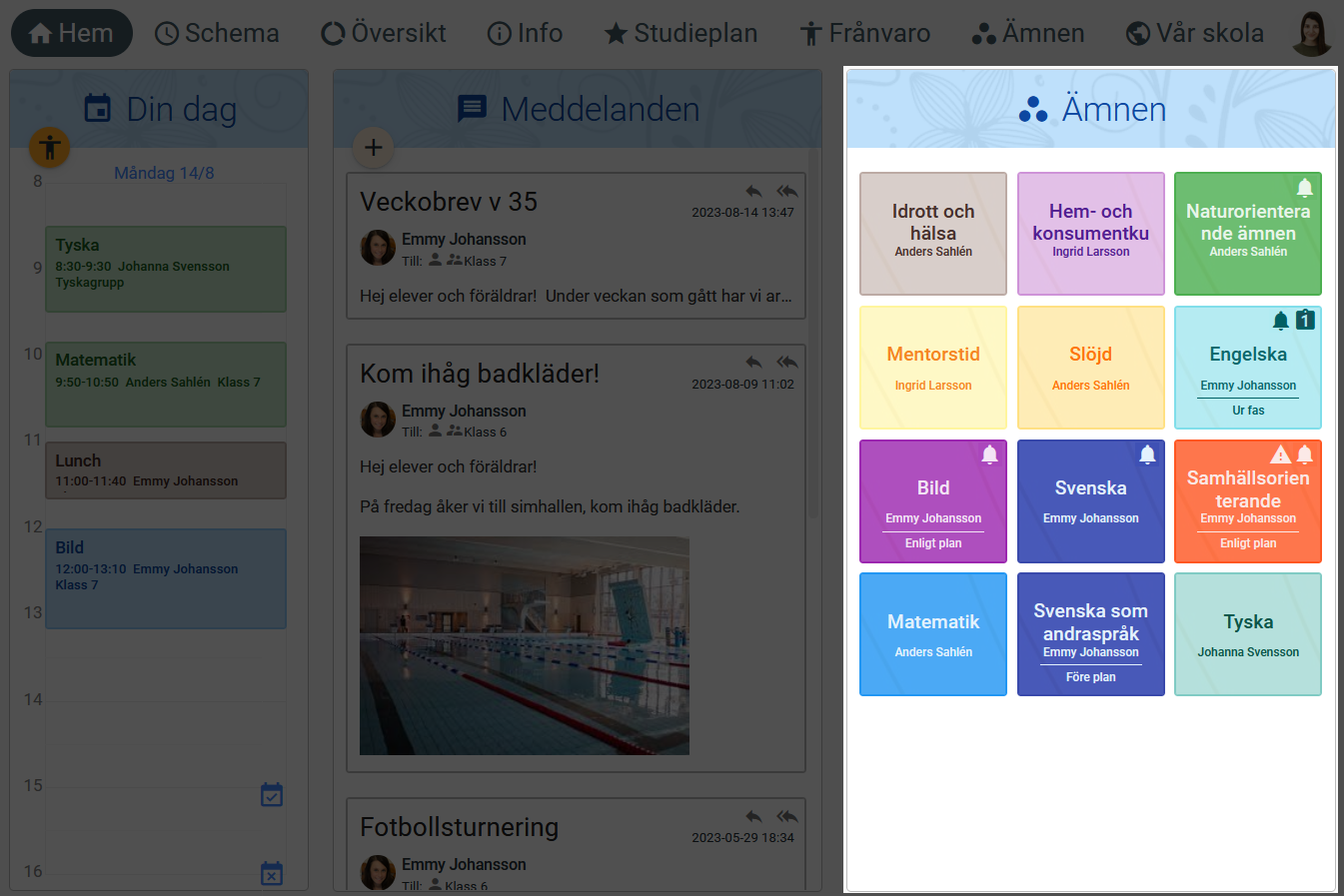Open the swimming pool photo
The height and width of the screenshot is (896, 1344).
[524, 645]
